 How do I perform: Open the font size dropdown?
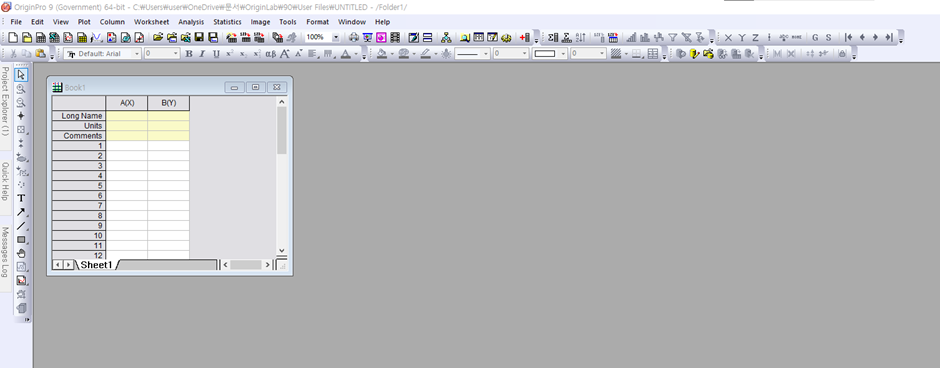point(176,54)
